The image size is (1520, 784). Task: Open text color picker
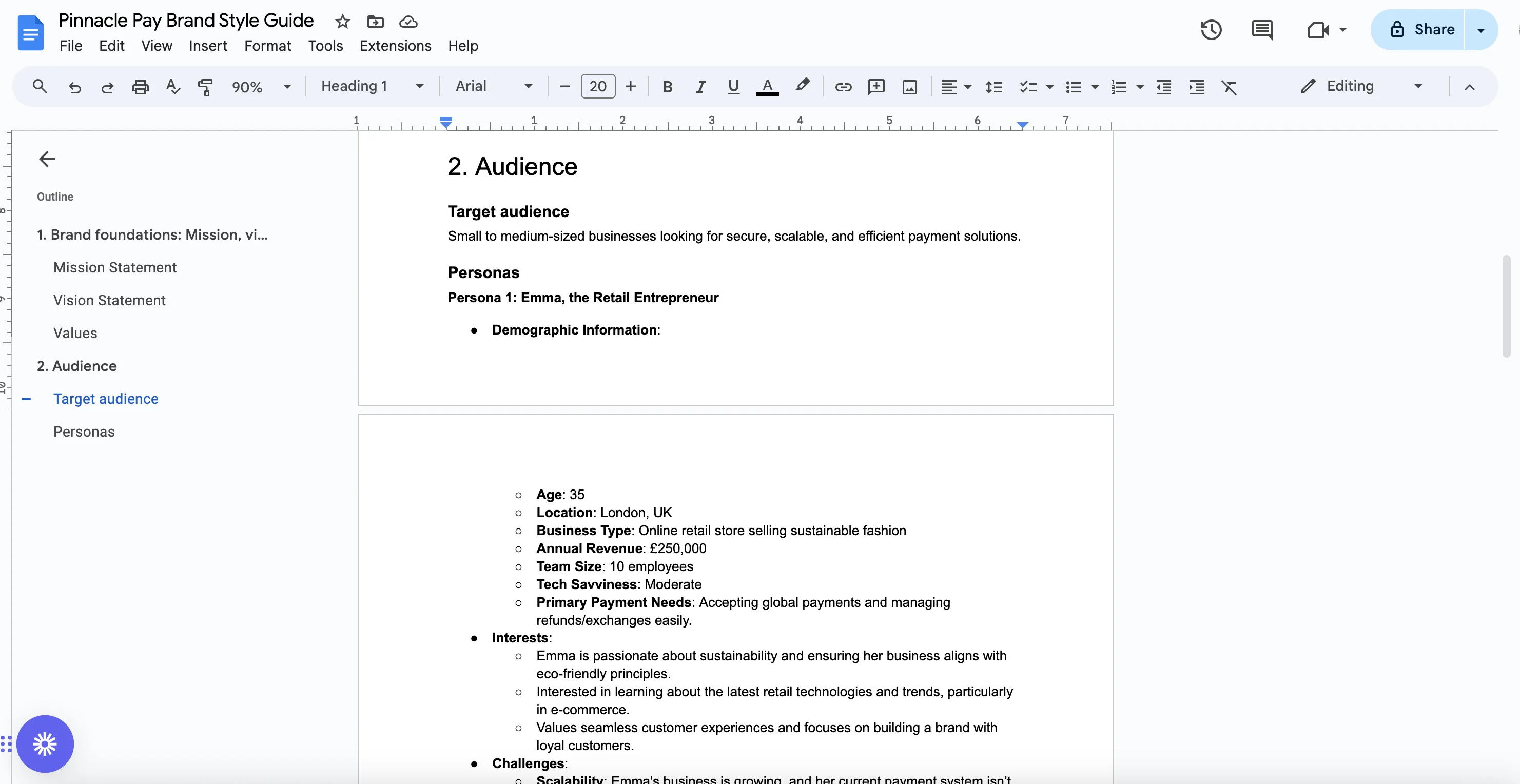click(767, 87)
